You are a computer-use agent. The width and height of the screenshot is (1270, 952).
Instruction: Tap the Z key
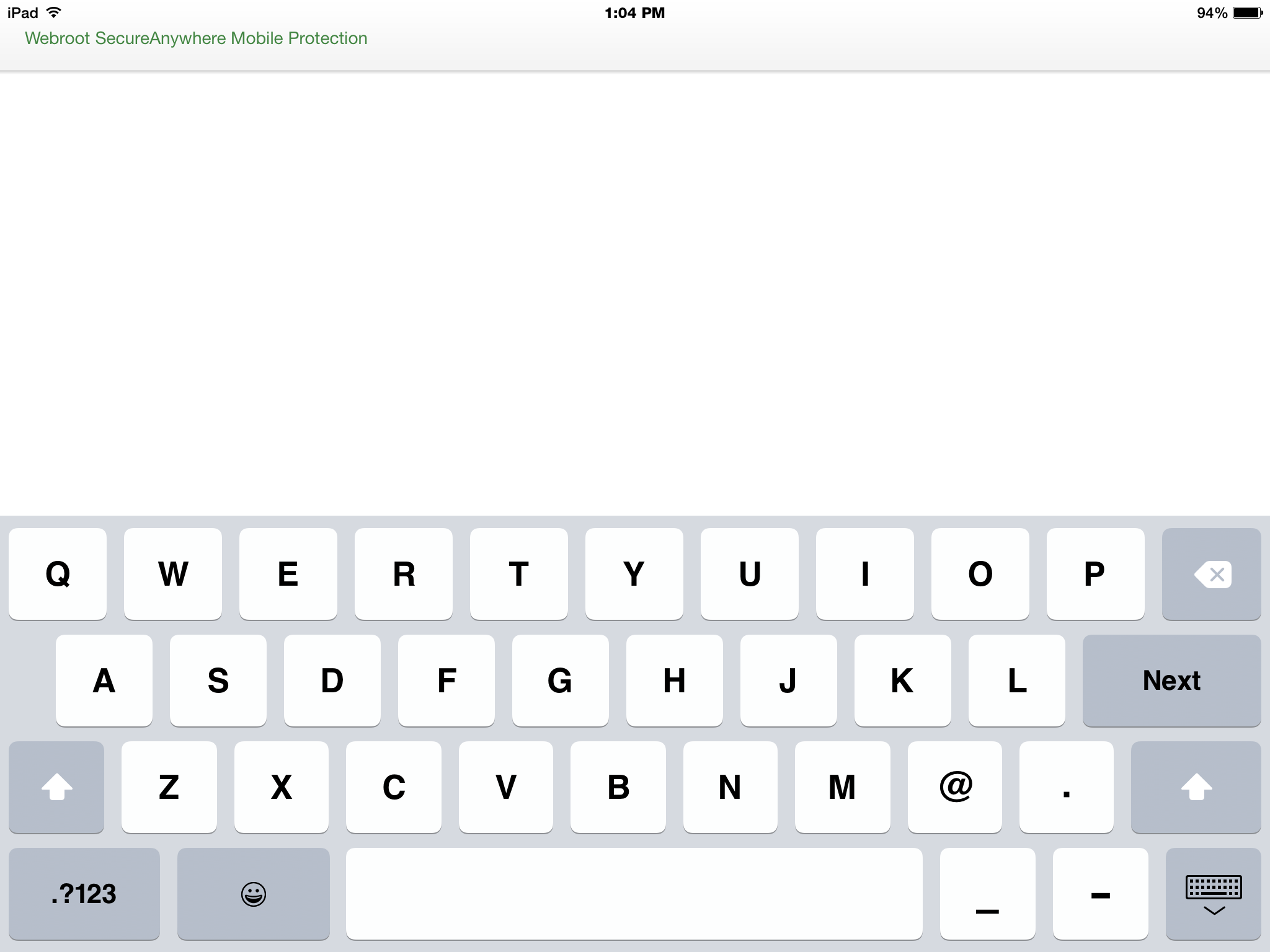click(169, 787)
